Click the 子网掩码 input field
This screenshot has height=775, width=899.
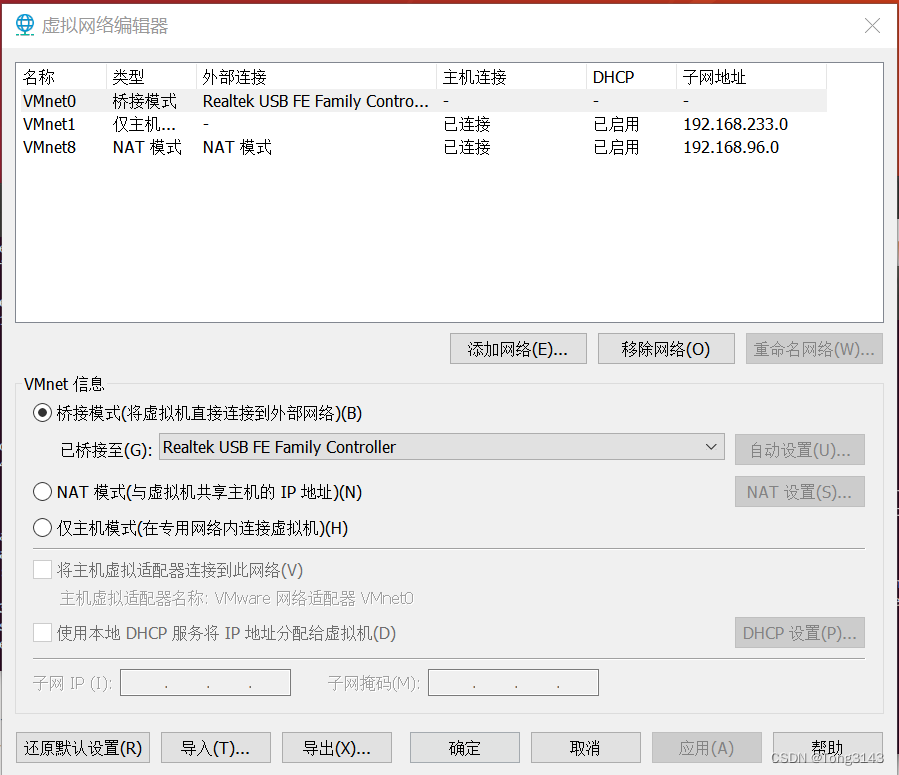click(x=513, y=682)
